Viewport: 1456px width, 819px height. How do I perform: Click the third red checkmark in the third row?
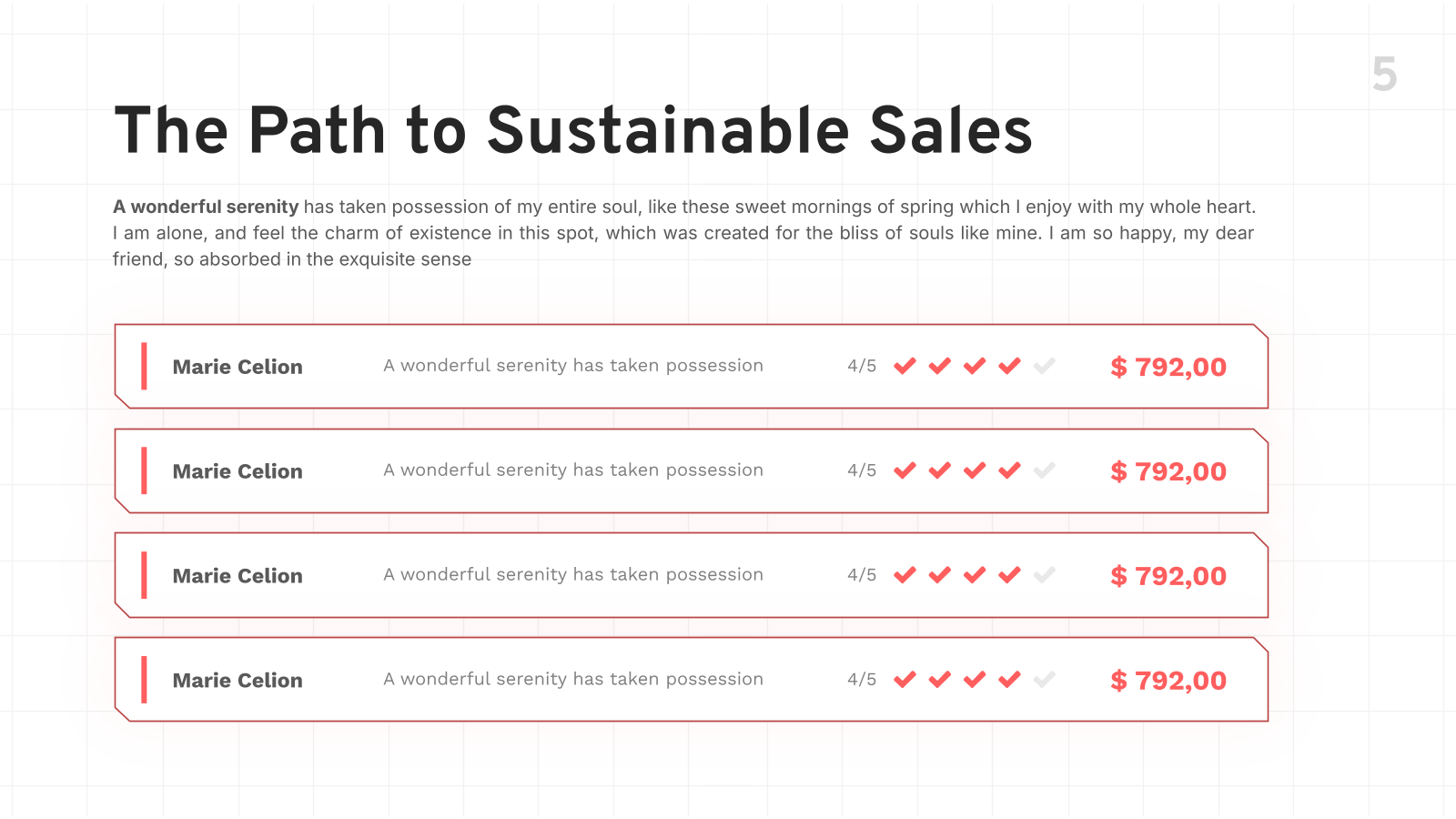tap(975, 575)
